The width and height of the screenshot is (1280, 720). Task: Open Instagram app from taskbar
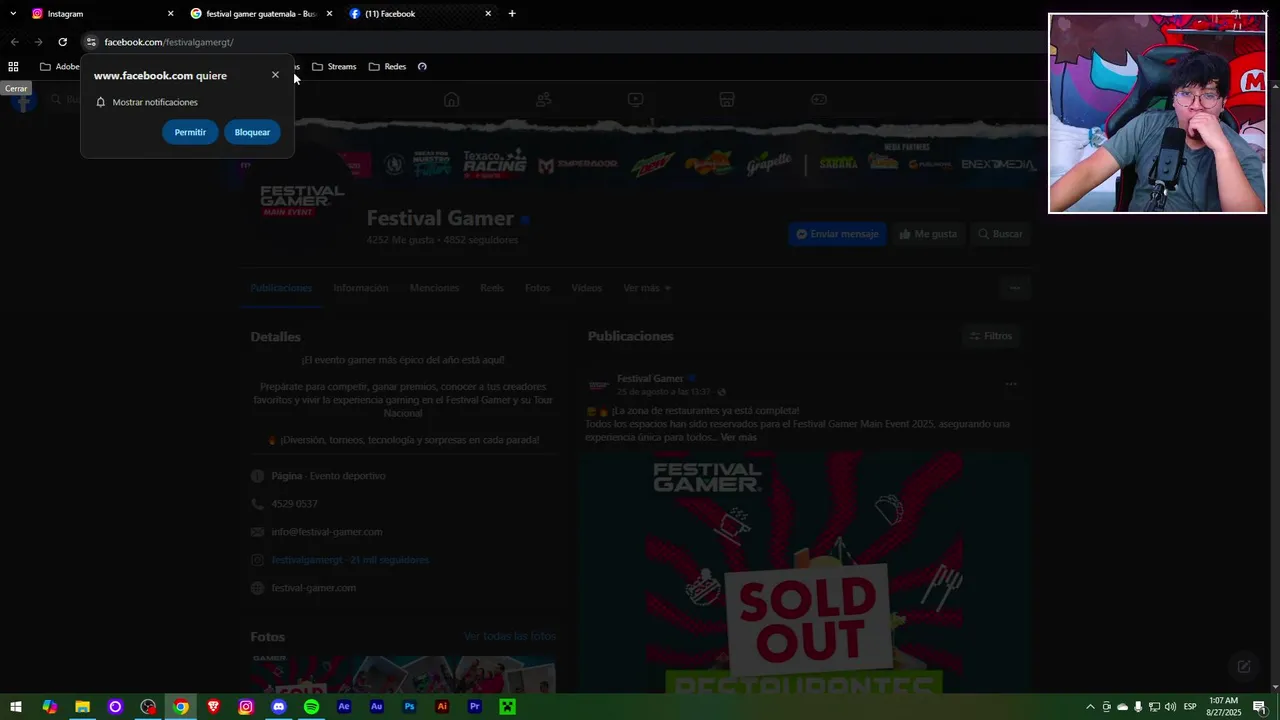coord(246,707)
